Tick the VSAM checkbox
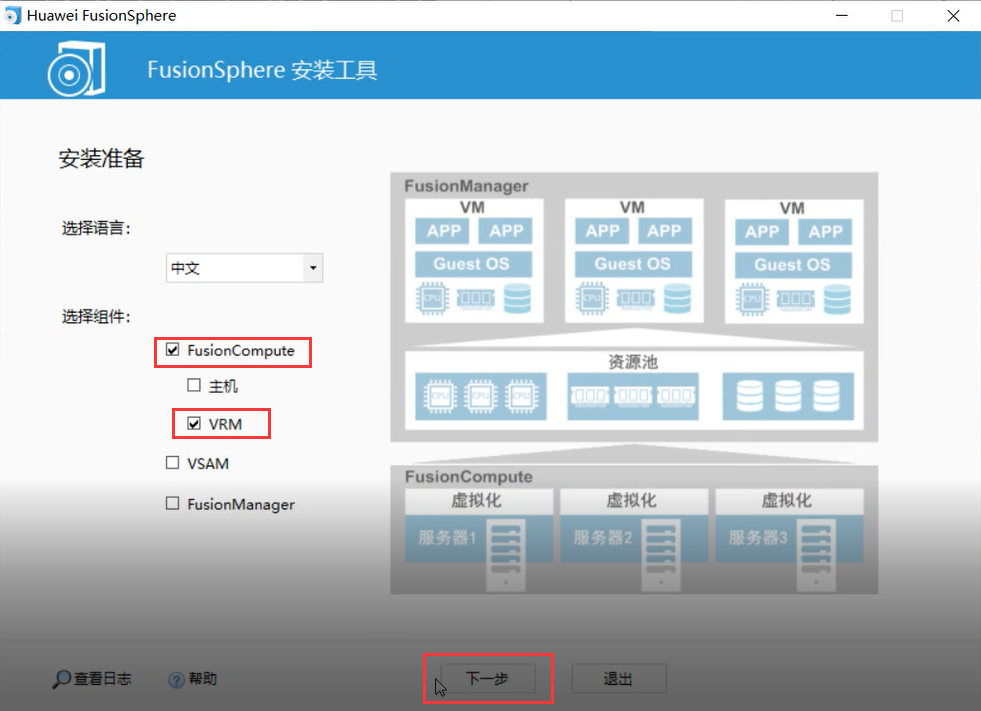Viewport: 981px width, 711px height. [x=173, y=463]
